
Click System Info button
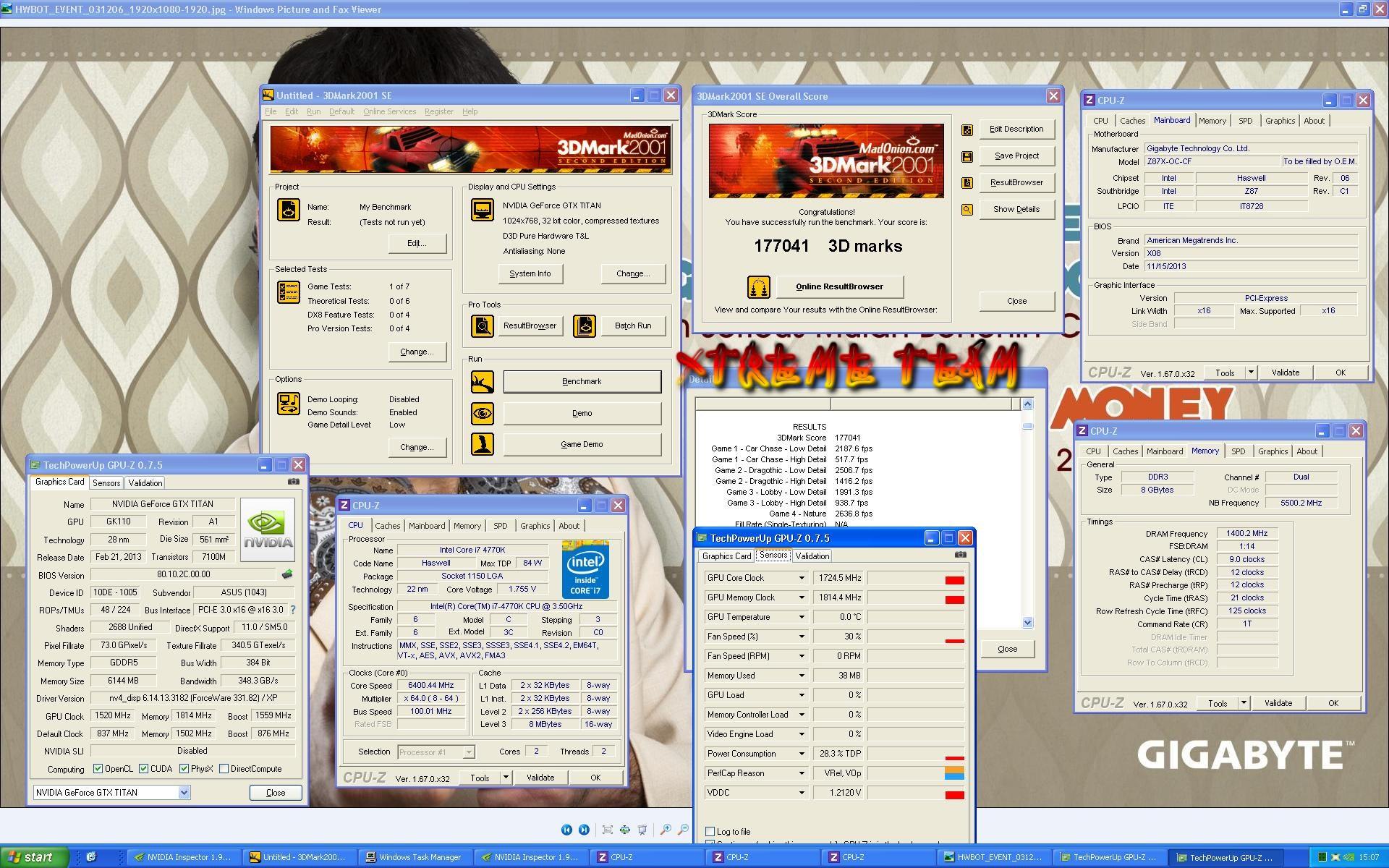(530, 273)
